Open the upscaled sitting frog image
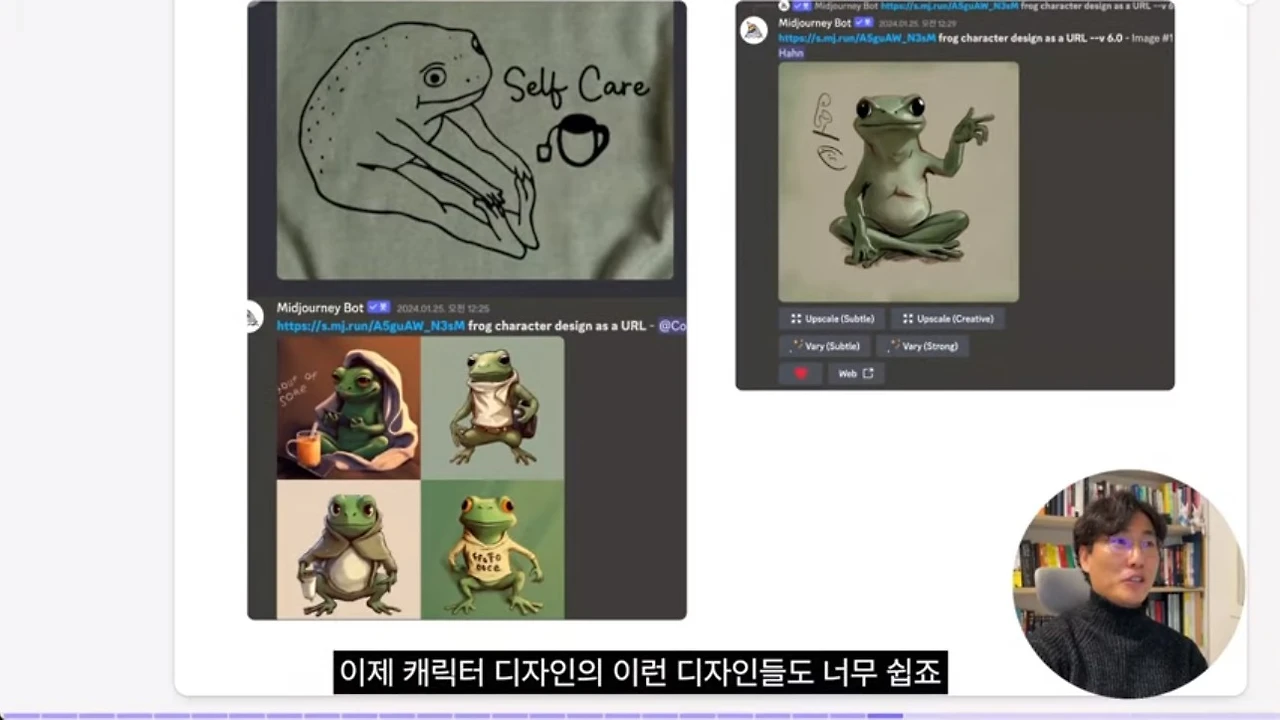 899,182
